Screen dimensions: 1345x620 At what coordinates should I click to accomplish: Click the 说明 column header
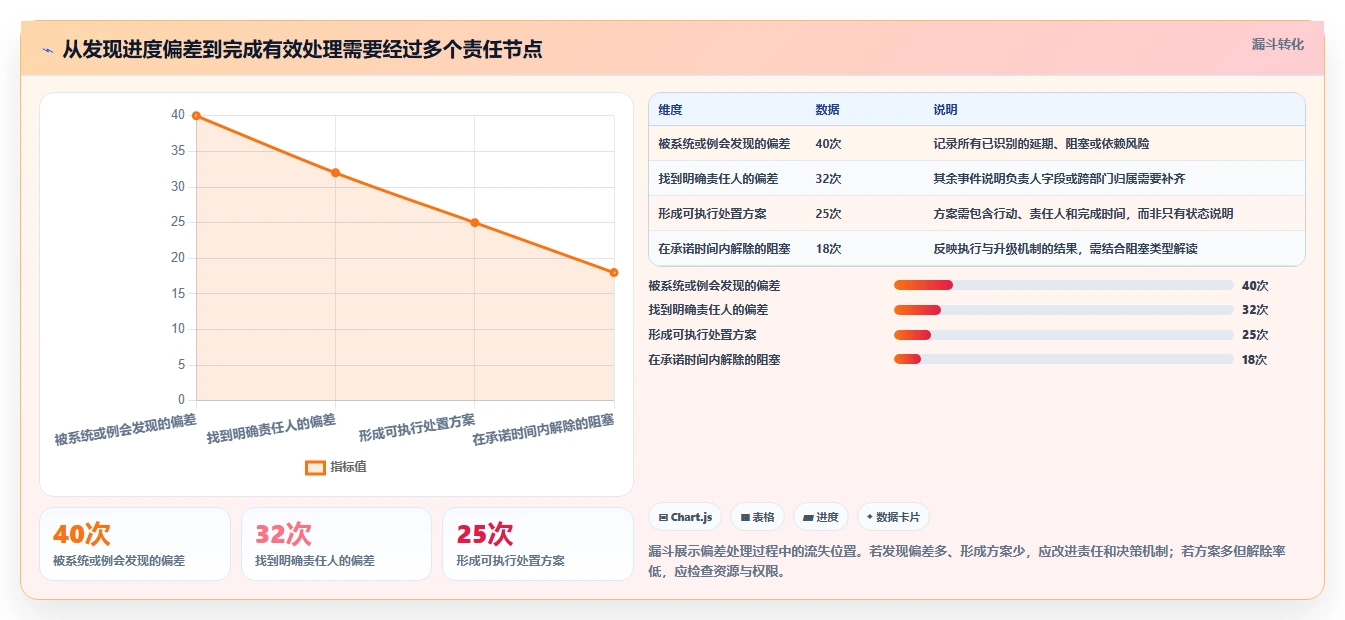point(945,110)
